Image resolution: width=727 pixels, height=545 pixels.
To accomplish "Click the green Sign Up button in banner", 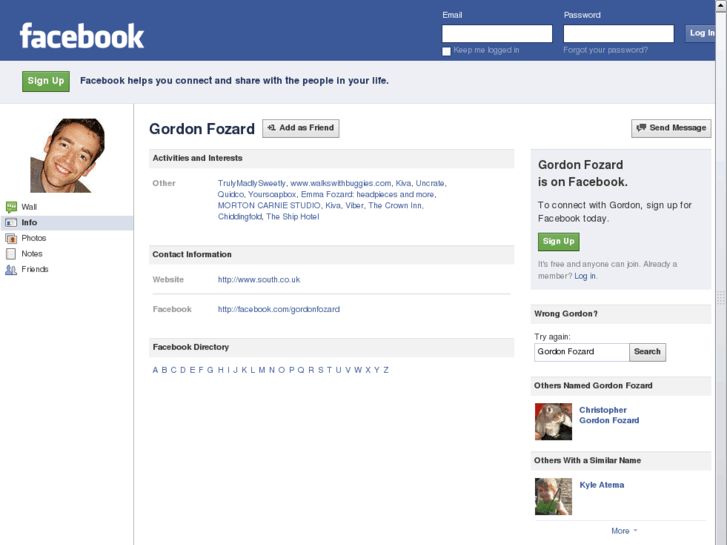I will (46, 81).
